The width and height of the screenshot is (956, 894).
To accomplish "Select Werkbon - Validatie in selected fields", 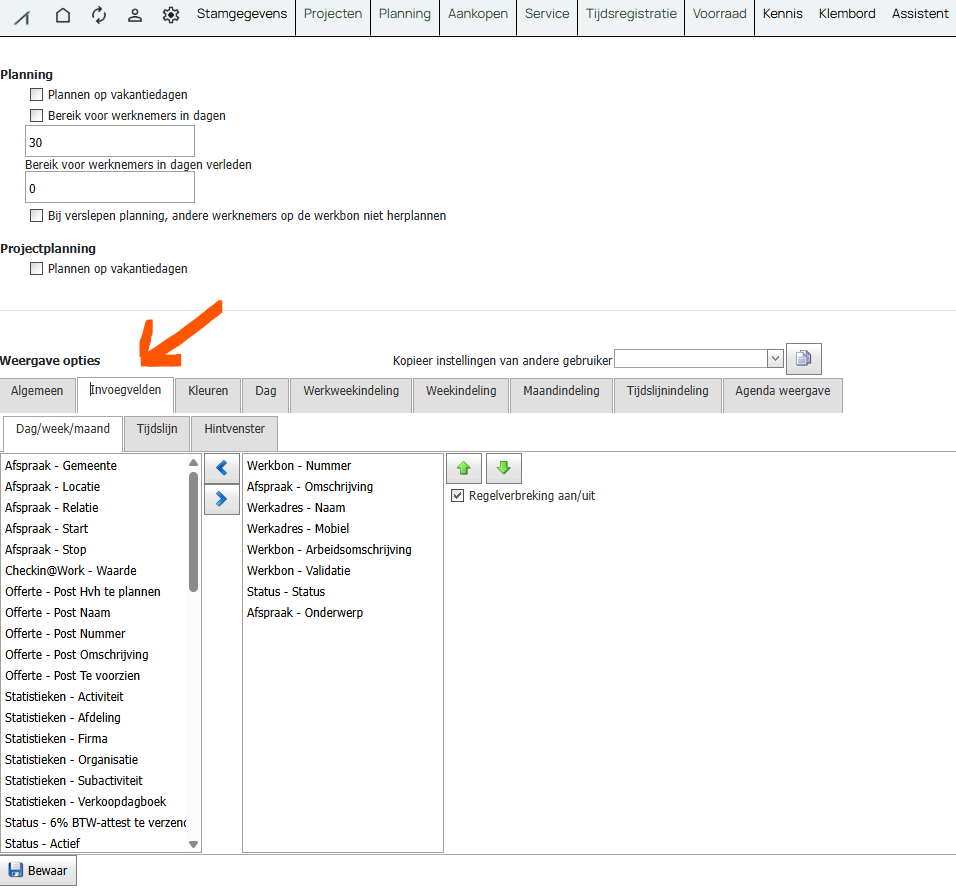I will tap(299, 570).
